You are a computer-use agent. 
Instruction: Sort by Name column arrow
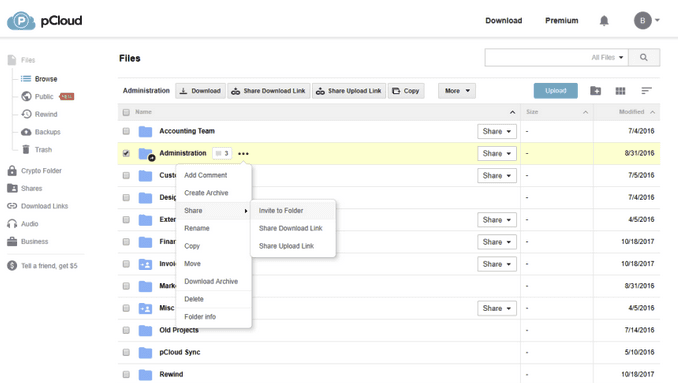[x=512, y=112]
